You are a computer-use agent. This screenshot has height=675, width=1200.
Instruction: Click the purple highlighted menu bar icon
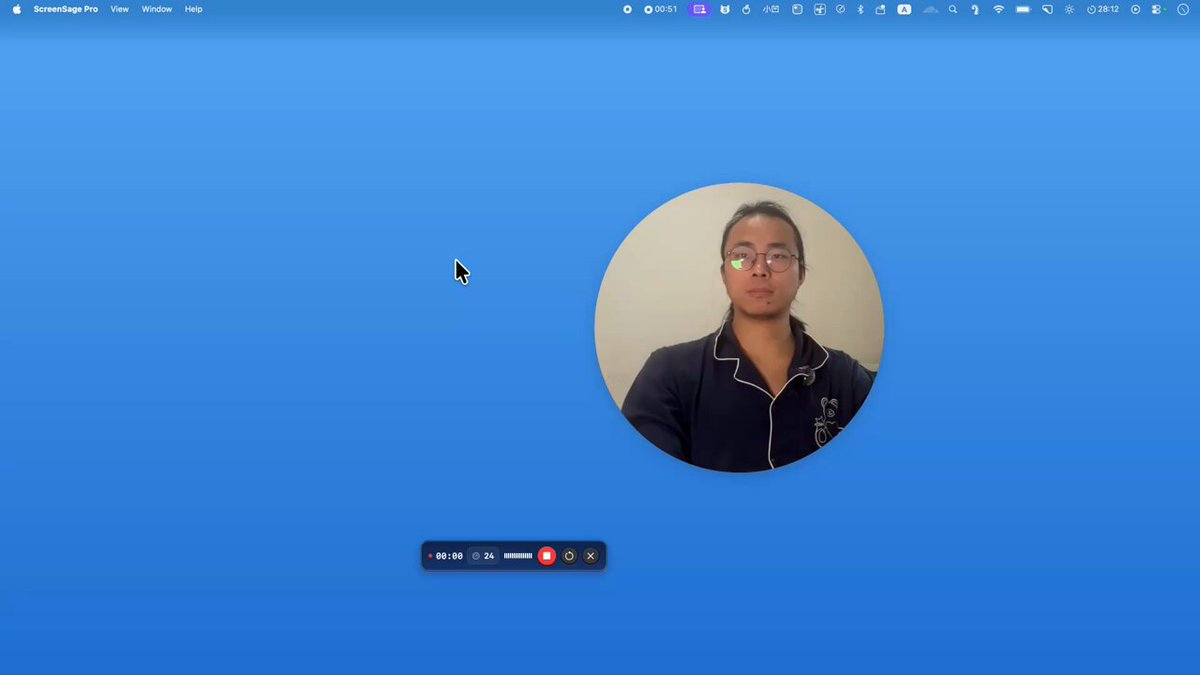[x=699, y=9]
